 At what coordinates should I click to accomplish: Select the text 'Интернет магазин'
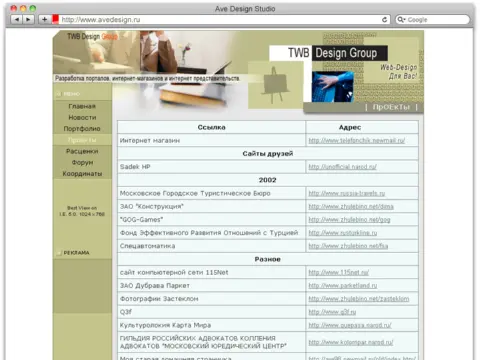click(x=150, y=141)
